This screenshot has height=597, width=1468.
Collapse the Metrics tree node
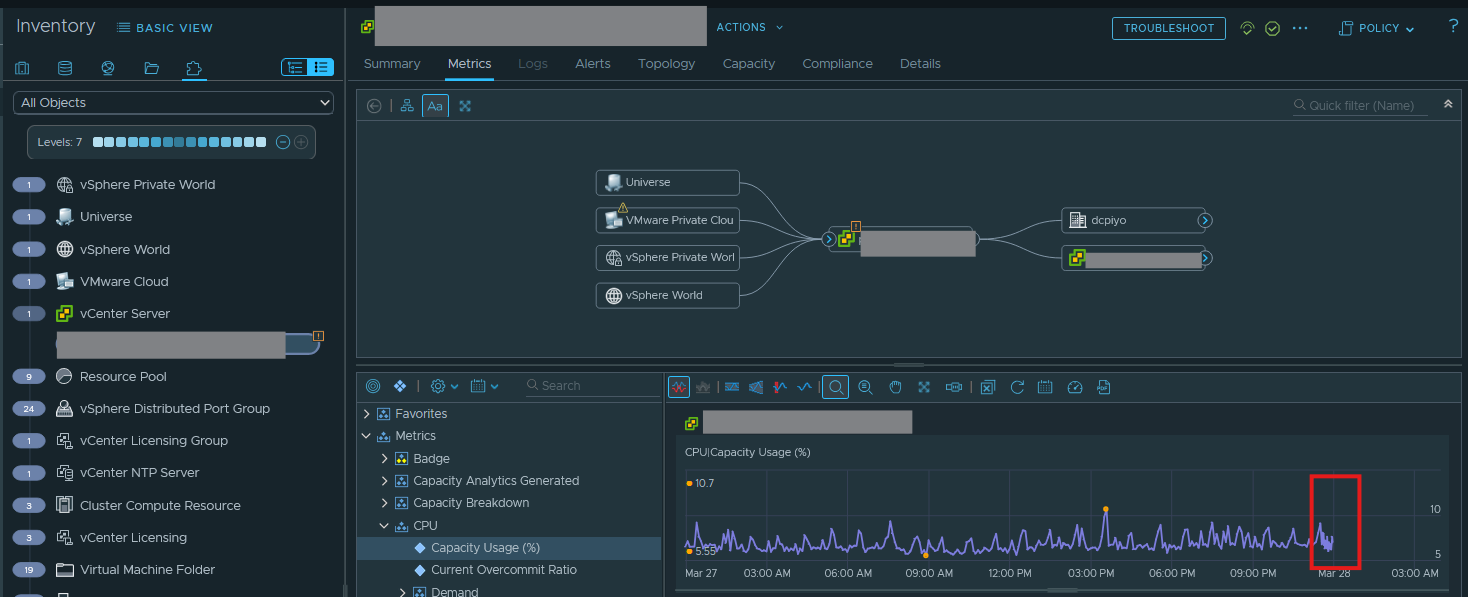point(367,436)
